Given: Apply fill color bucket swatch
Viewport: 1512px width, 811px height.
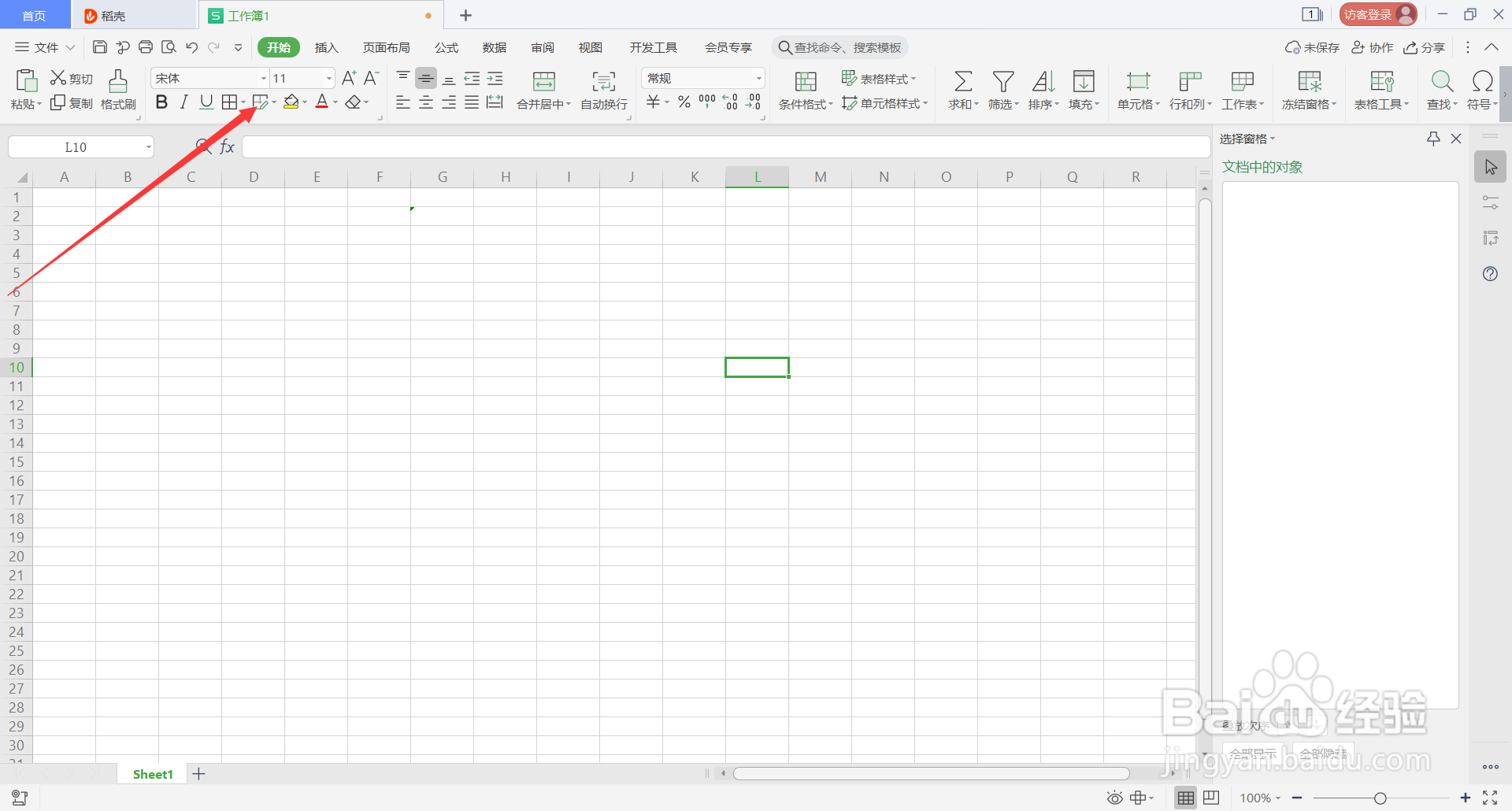Looking at the screenshot, I should [x=291, y=102].
